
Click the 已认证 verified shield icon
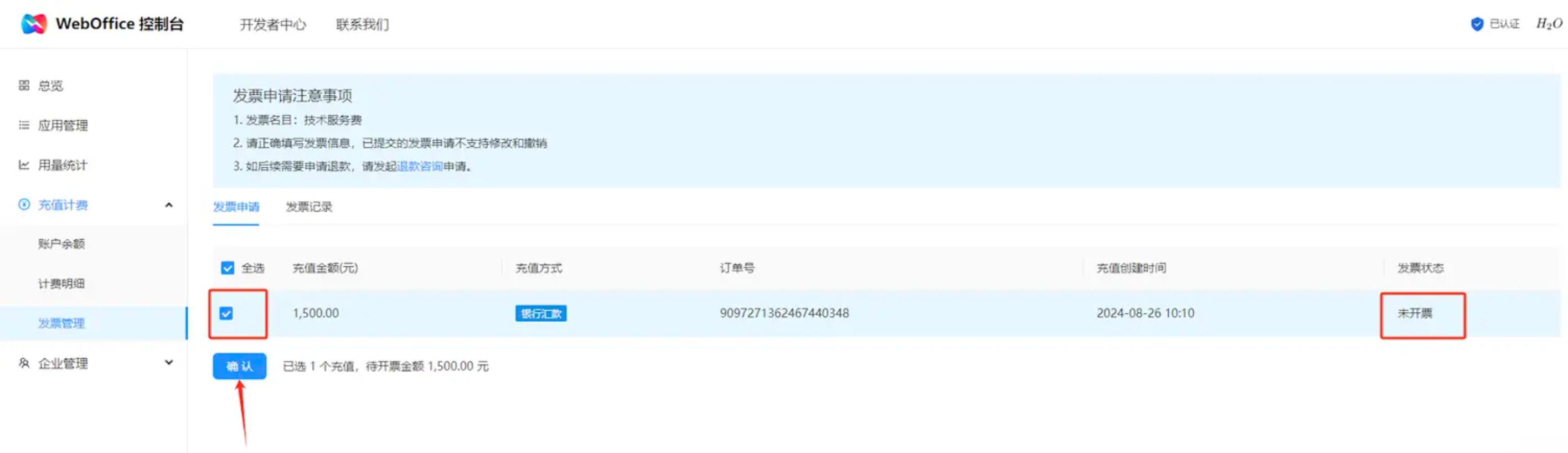pyautogui.click(x=1477, y=24)
